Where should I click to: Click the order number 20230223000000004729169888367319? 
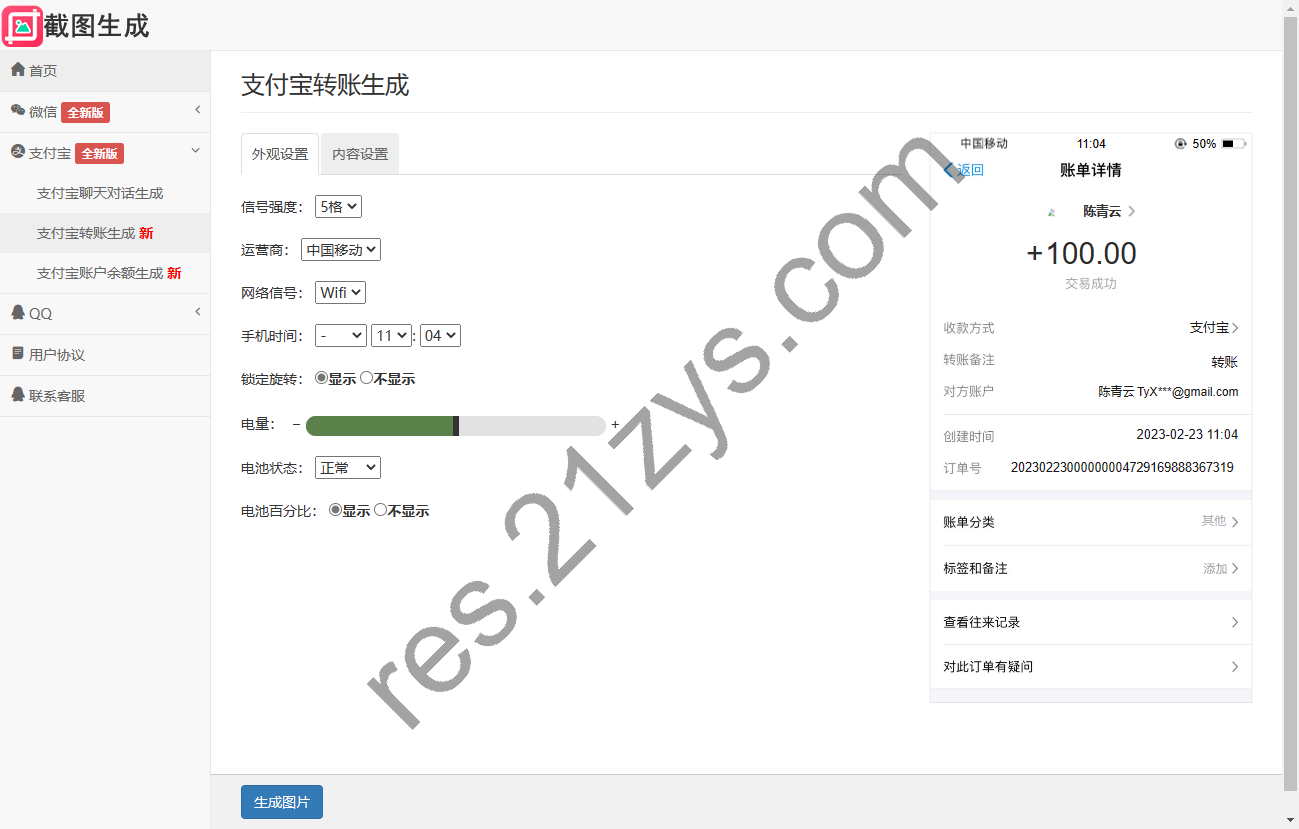pyautogui.click(x=1122, y=467)
